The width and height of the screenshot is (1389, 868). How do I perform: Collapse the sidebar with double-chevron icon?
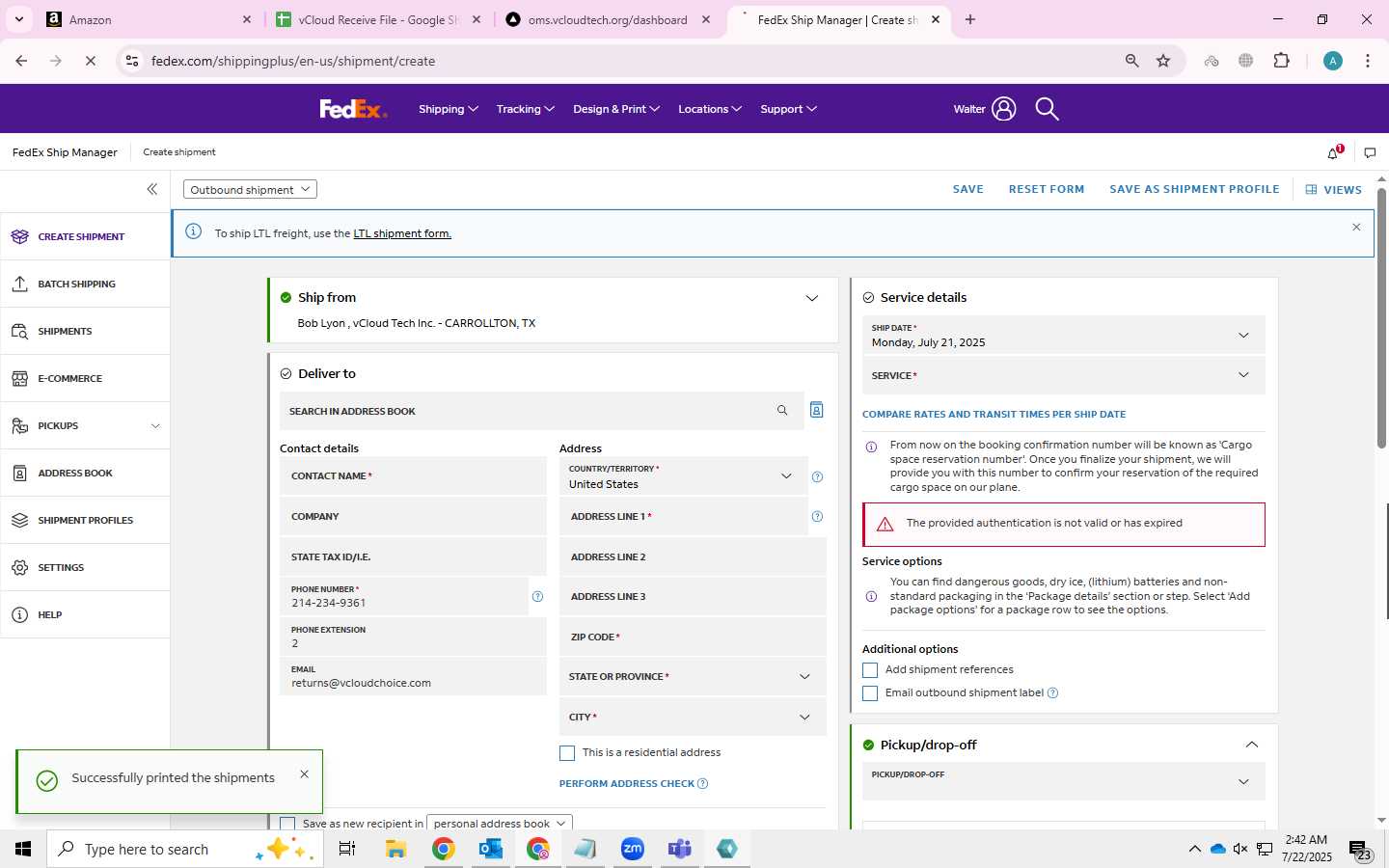(x=151, y=189)
